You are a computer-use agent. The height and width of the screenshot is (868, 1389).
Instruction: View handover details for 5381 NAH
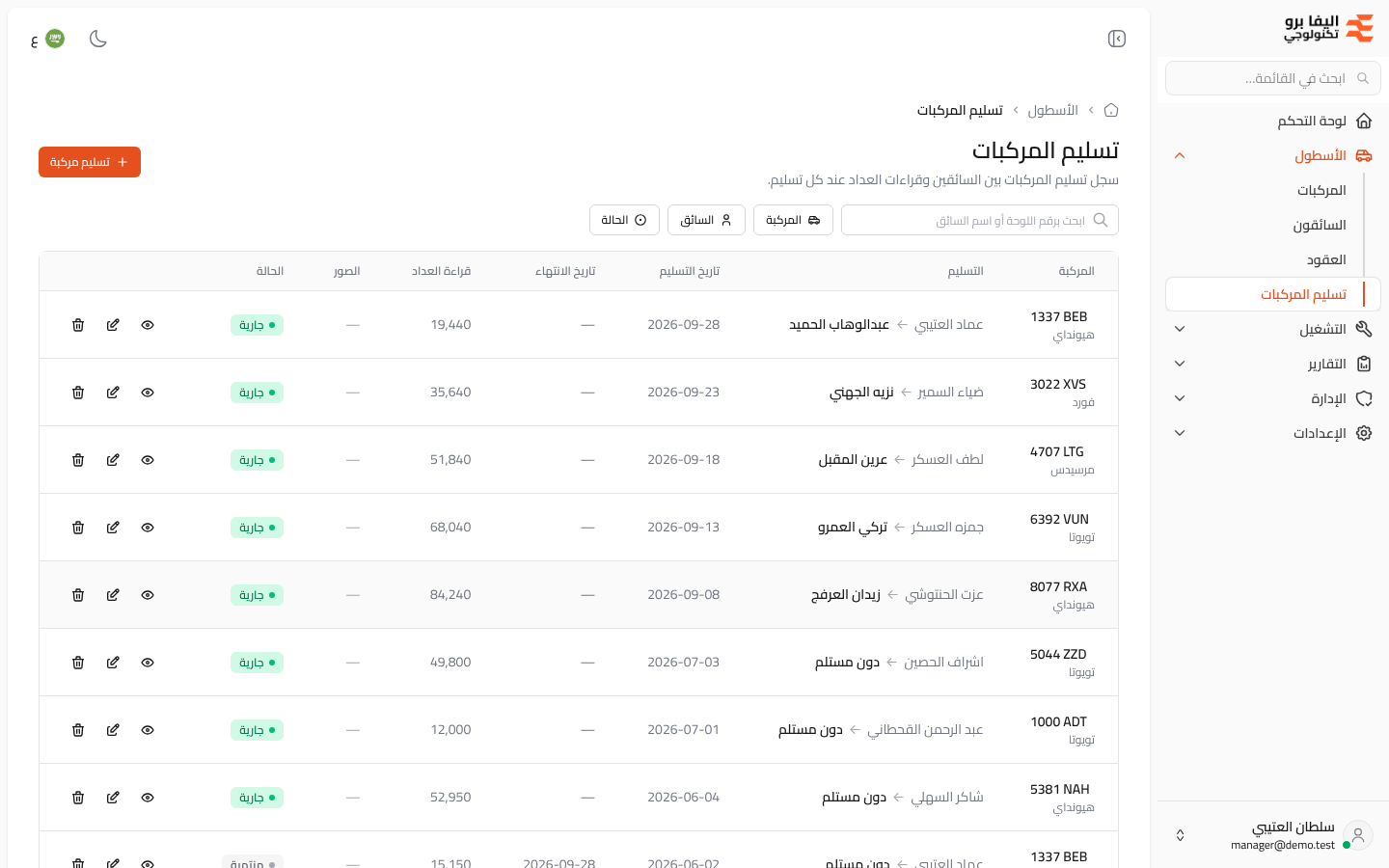[148, 798]
